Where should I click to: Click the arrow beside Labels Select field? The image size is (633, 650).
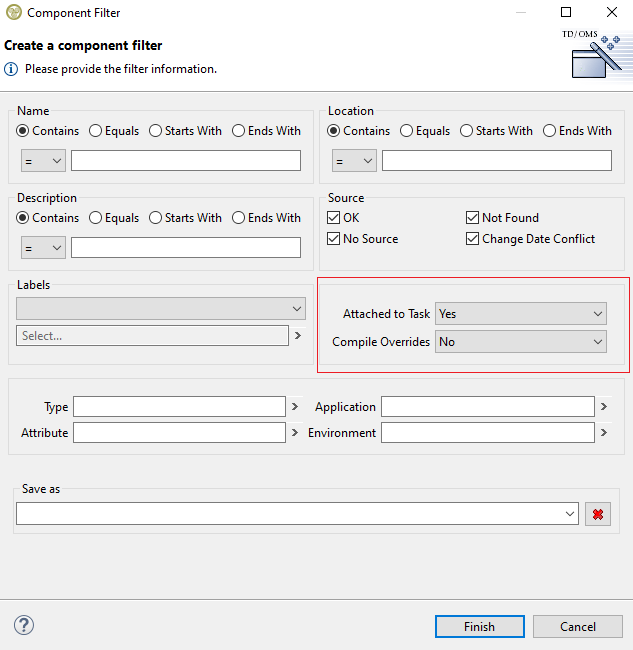click(298, 336)
